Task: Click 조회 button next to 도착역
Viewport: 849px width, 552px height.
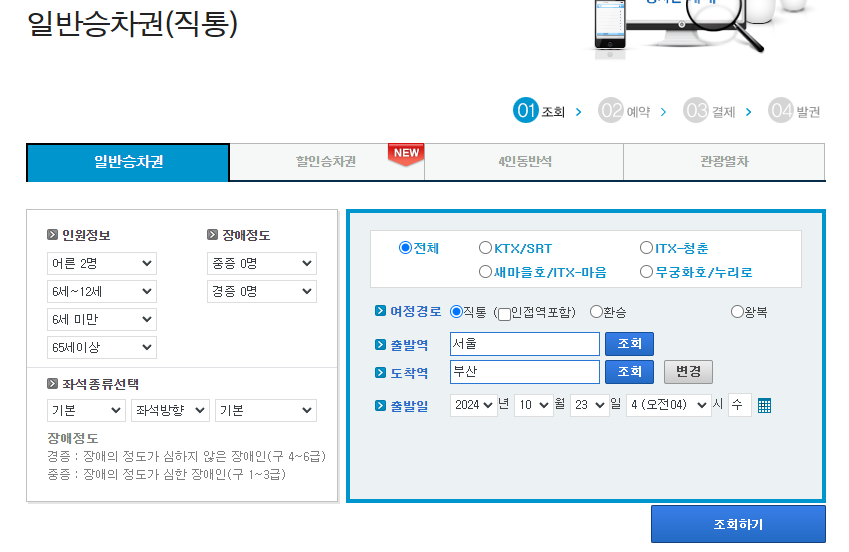Action: point(629,372)
